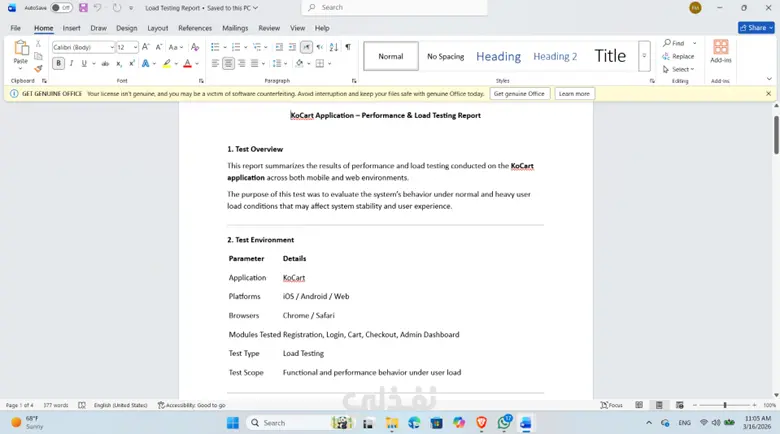The width and height of the screenshot is (780, 434).
Task: Toggle left-to-right text direction
Action: pyautogui.click(x=306, y=47)
